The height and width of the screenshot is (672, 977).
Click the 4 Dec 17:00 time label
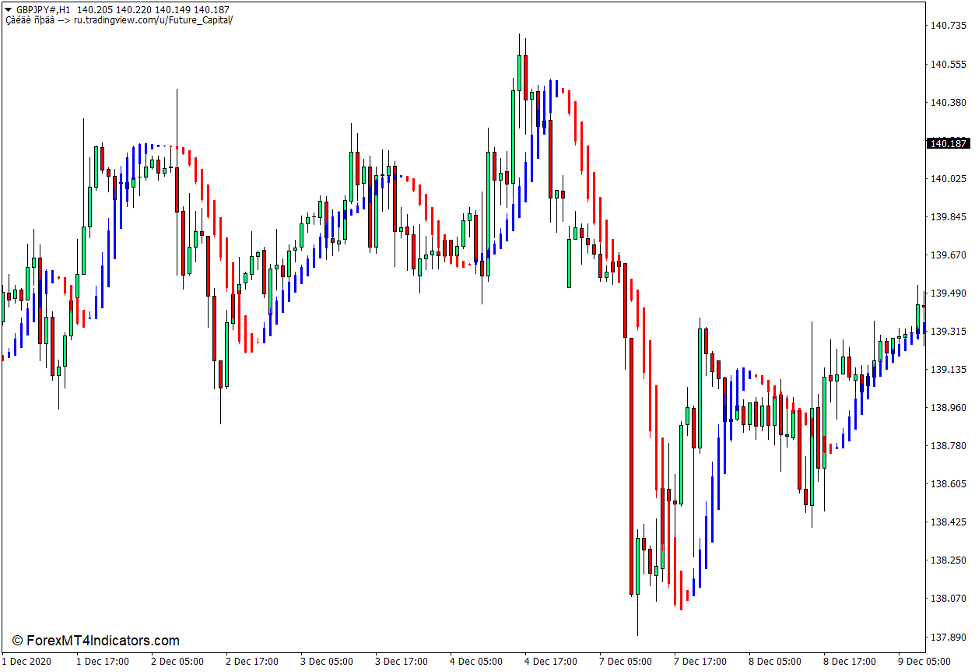point(550,661)
